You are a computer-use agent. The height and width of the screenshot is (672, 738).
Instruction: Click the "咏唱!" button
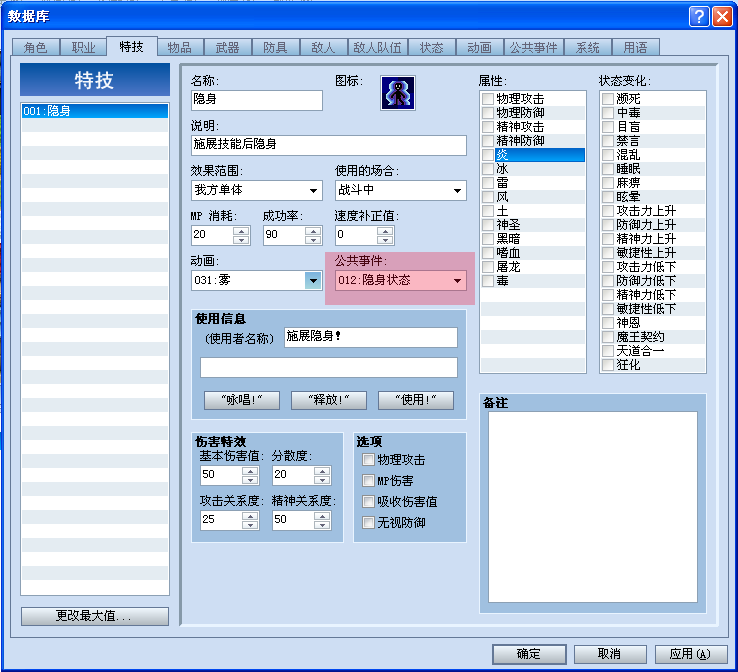(x=242, y=400)
